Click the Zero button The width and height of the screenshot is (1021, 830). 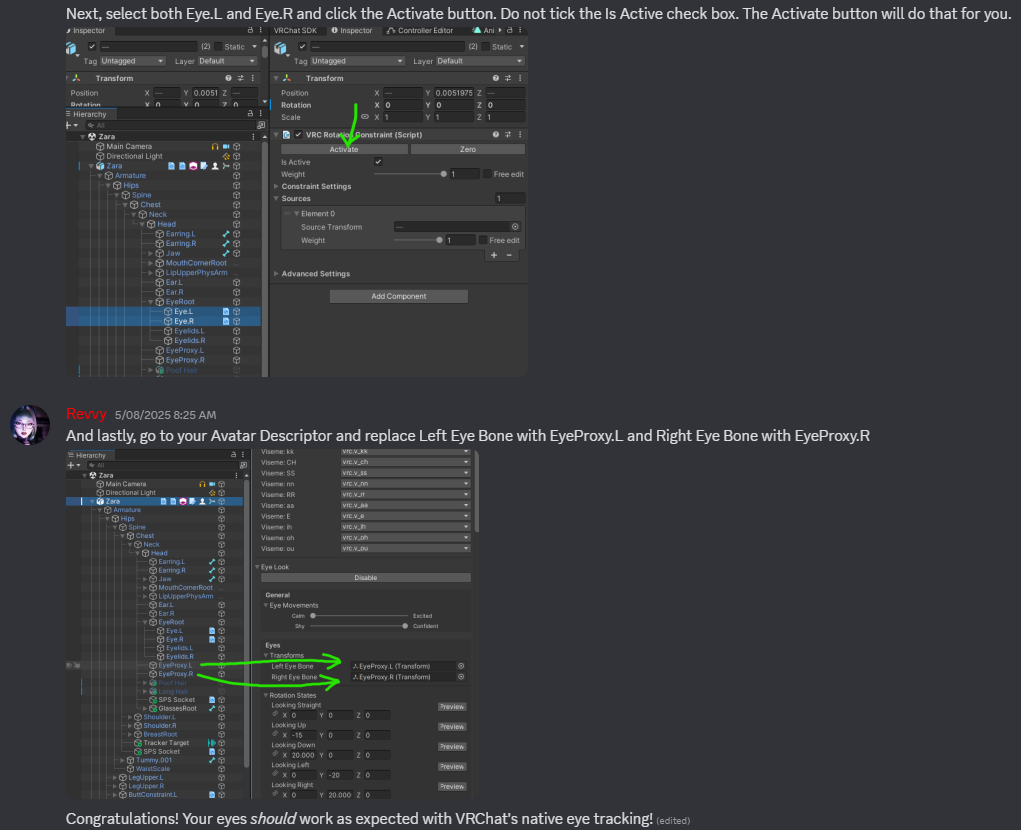(468, 149)
